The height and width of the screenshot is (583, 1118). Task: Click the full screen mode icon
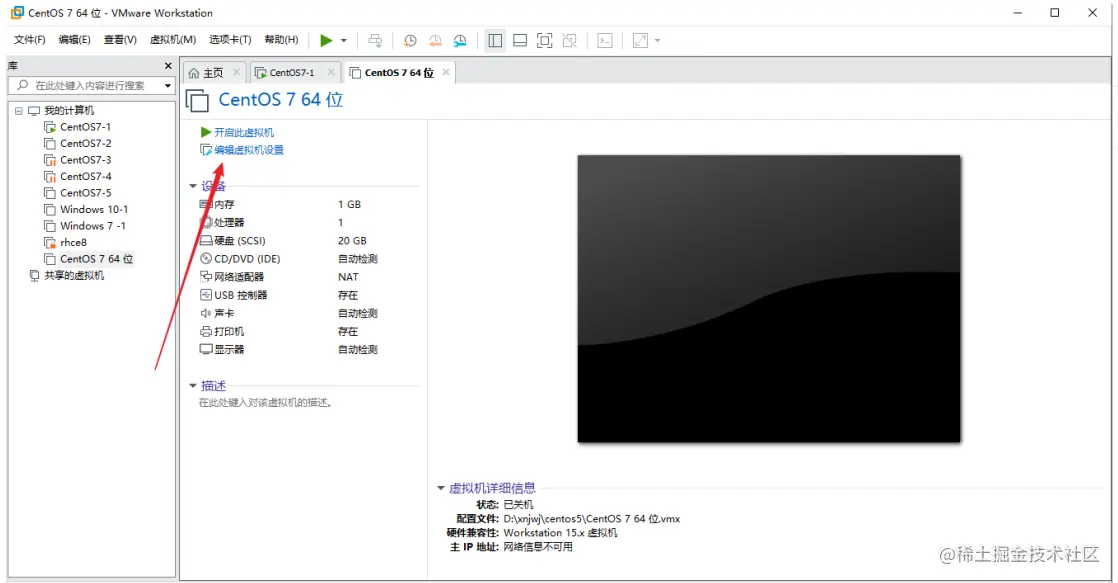point(545,41)
